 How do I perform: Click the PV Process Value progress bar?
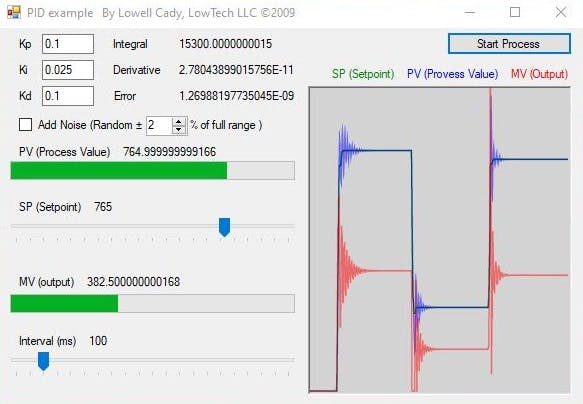point(153,171)
